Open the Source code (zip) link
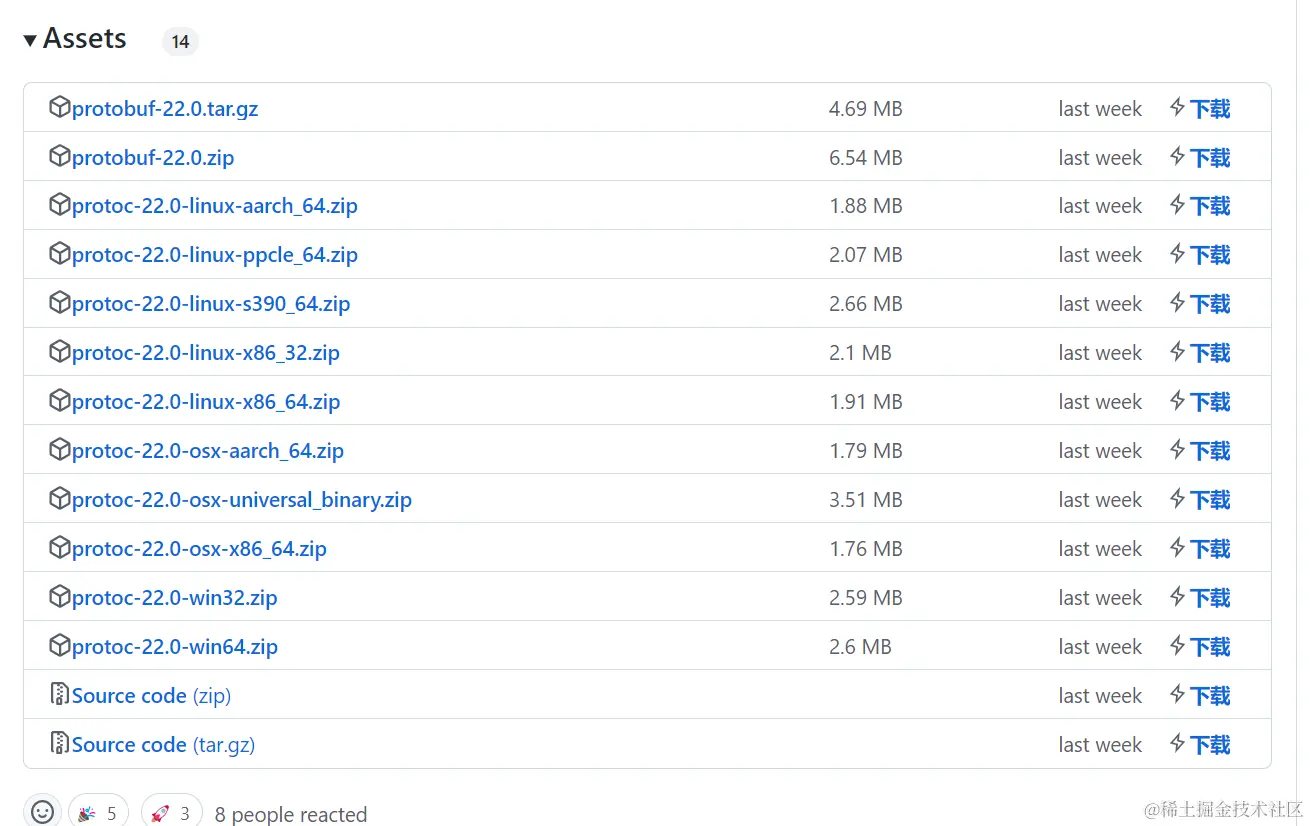 tap(151, 696)
